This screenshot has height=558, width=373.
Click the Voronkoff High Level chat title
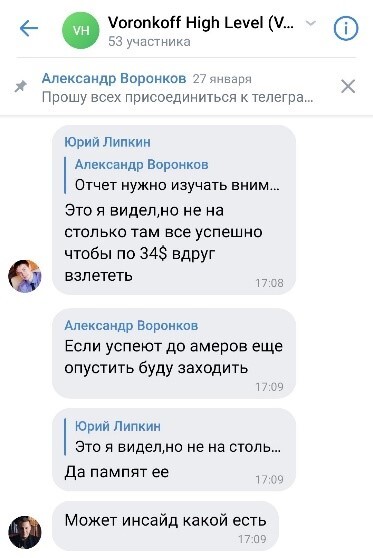point(201,23)
